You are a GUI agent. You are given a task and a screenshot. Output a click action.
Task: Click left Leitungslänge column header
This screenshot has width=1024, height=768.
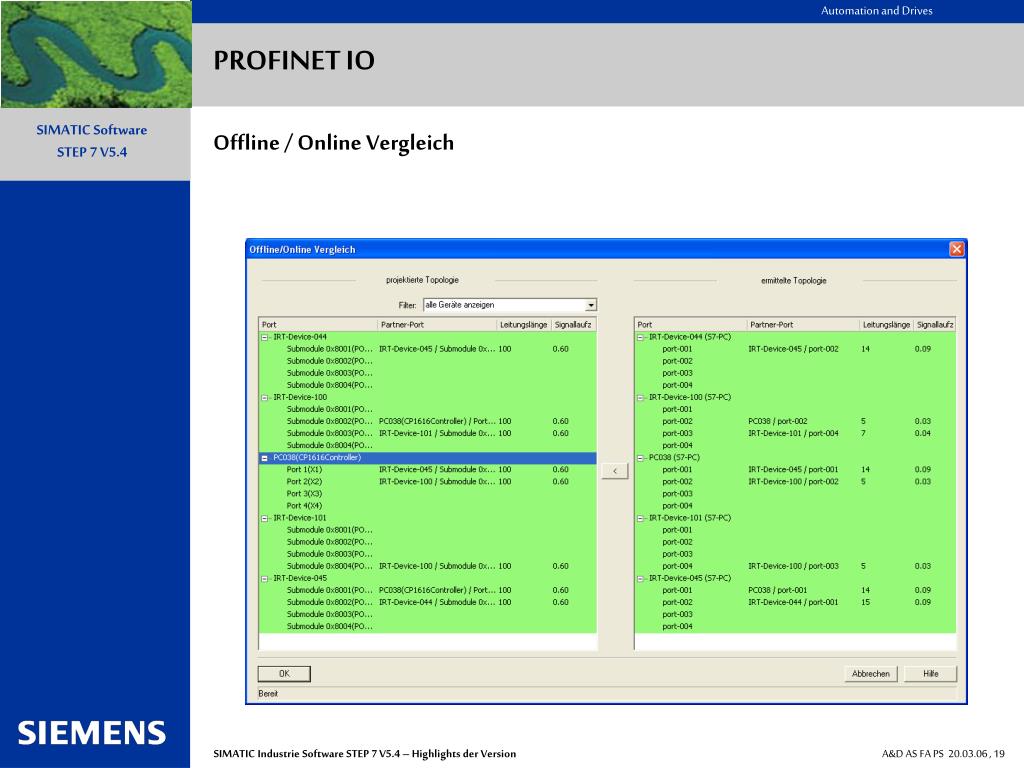point(524,325)
